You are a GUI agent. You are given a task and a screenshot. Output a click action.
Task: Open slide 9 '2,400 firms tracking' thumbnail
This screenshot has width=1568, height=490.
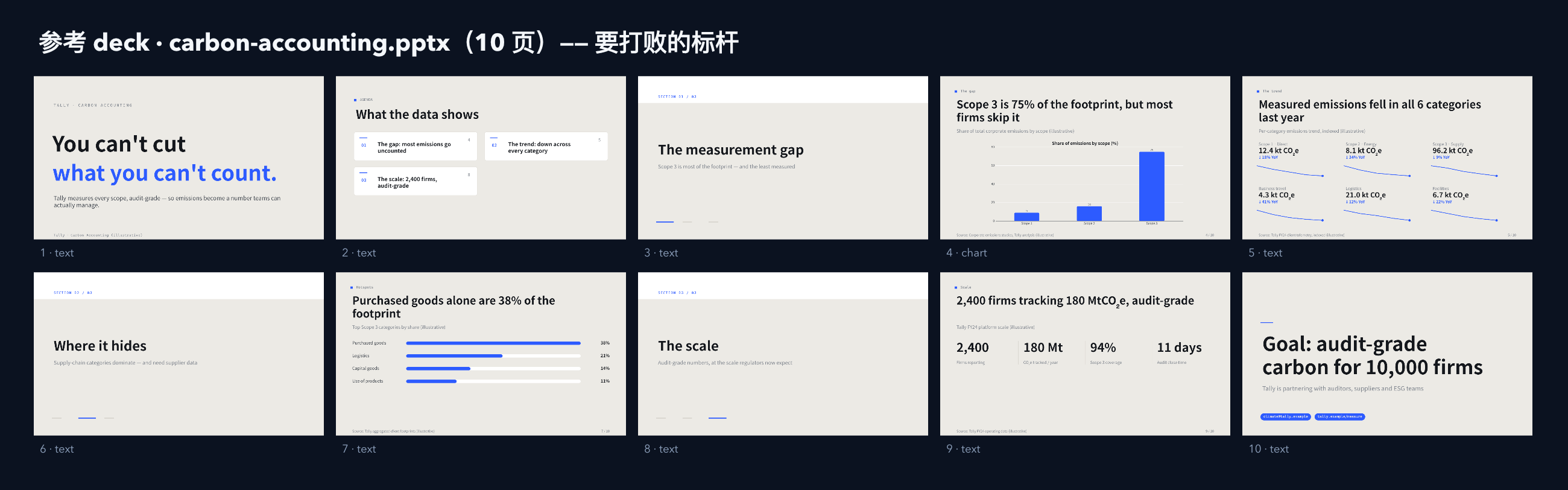pos(1085,354)
